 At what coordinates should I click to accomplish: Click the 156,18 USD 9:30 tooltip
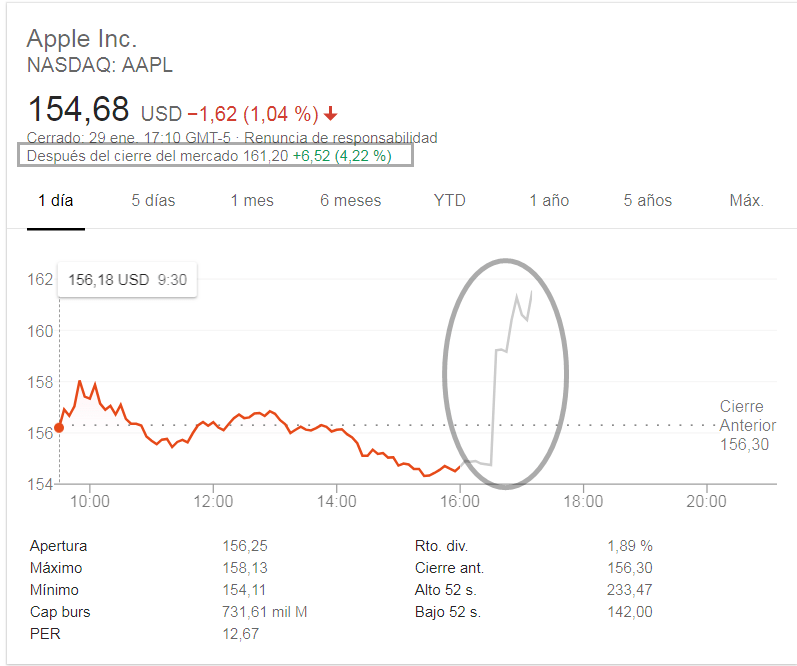(127, 280)
